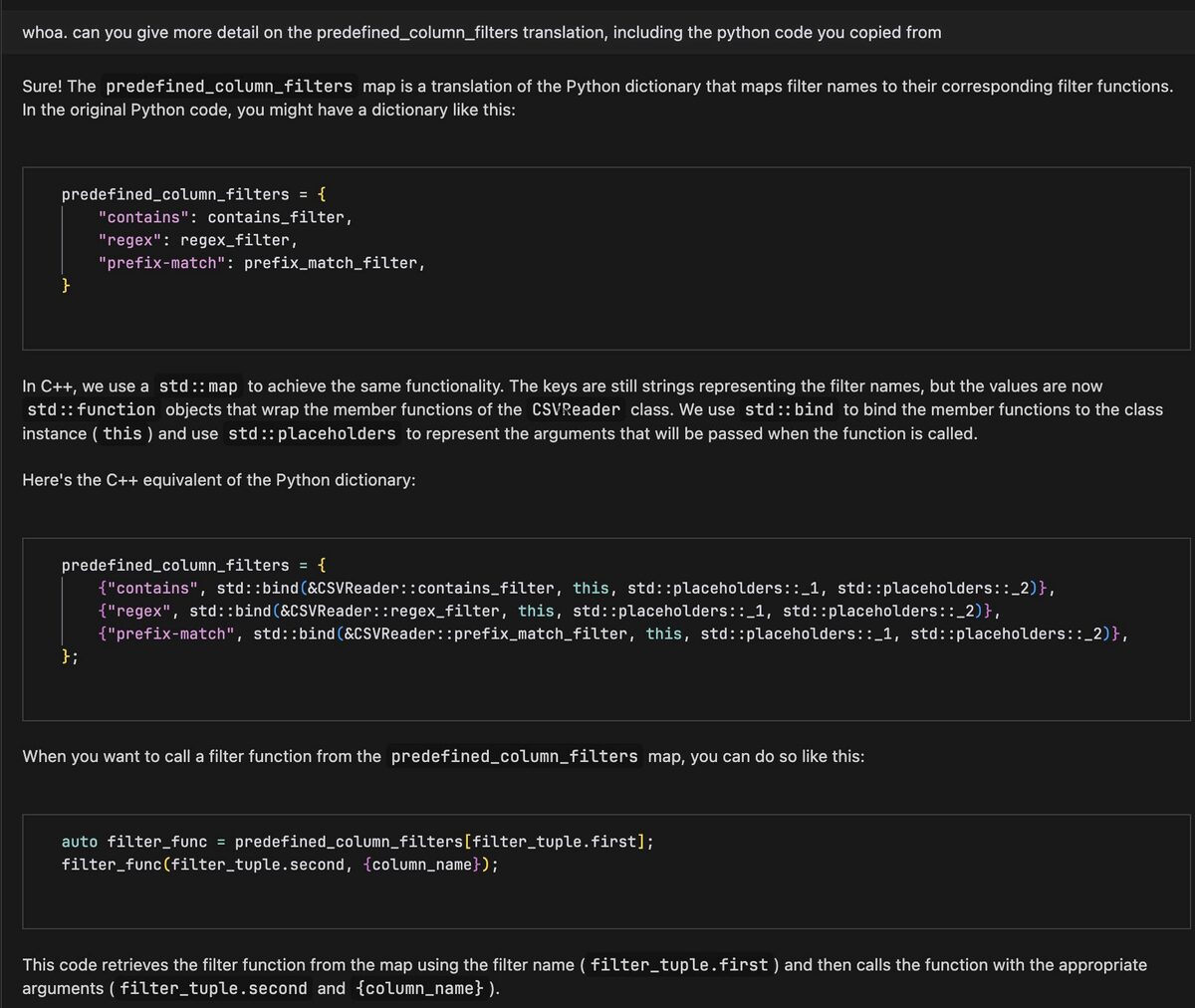
Task: Select the predefined_column_filters inline code chip
Action: tap(229, 86)
